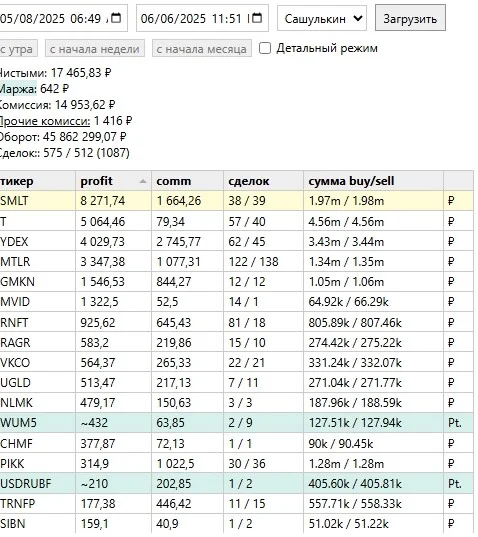Open the Прочие комисси link

pyautogui.click(x=45, y=121)
